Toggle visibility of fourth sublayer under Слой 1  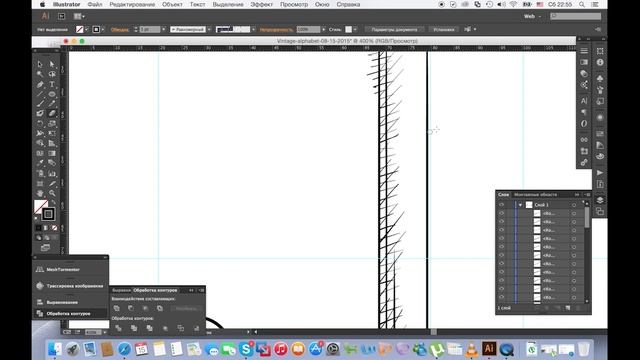pyautogui.click(x=501, y=238)
